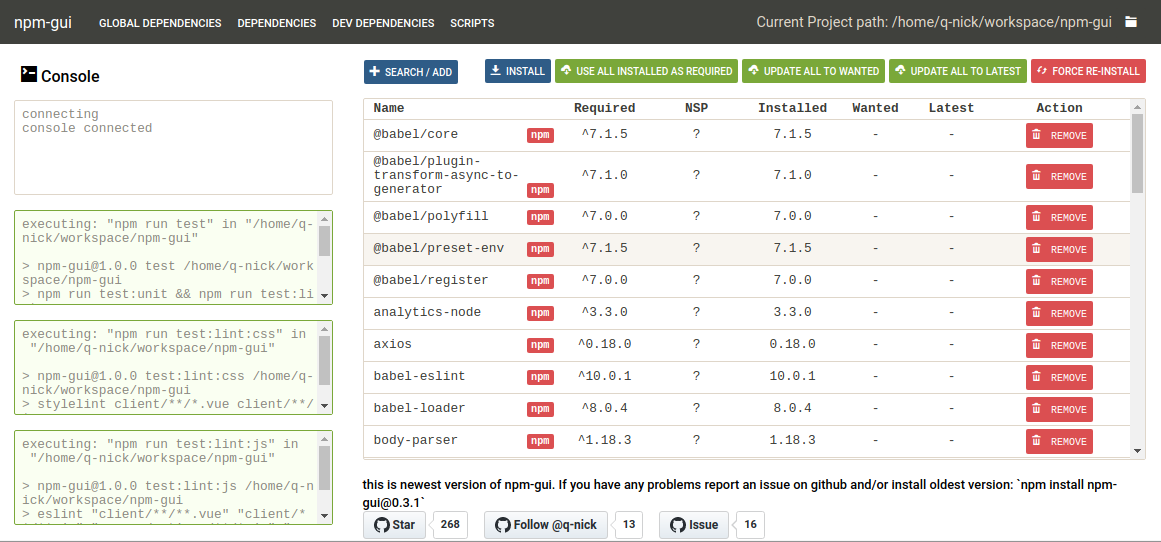Open the project folder icon in the header
Screen dimensions: 1161x542
pos(1131,22)
